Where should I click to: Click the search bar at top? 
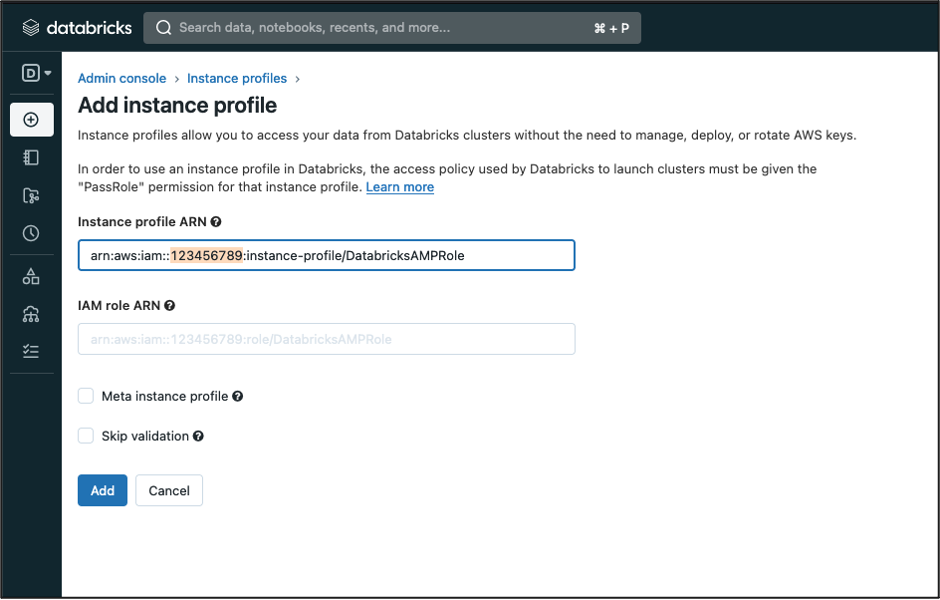point(390,27)
